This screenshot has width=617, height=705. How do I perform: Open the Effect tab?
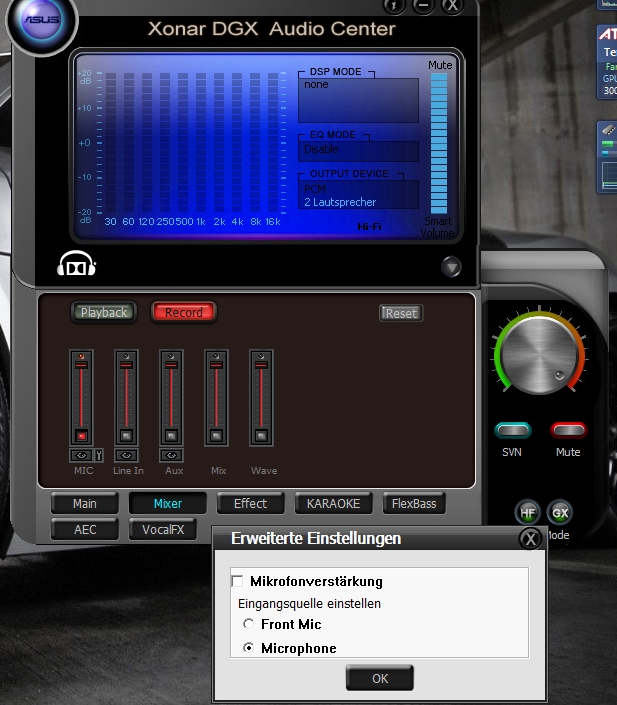(250, 504)
